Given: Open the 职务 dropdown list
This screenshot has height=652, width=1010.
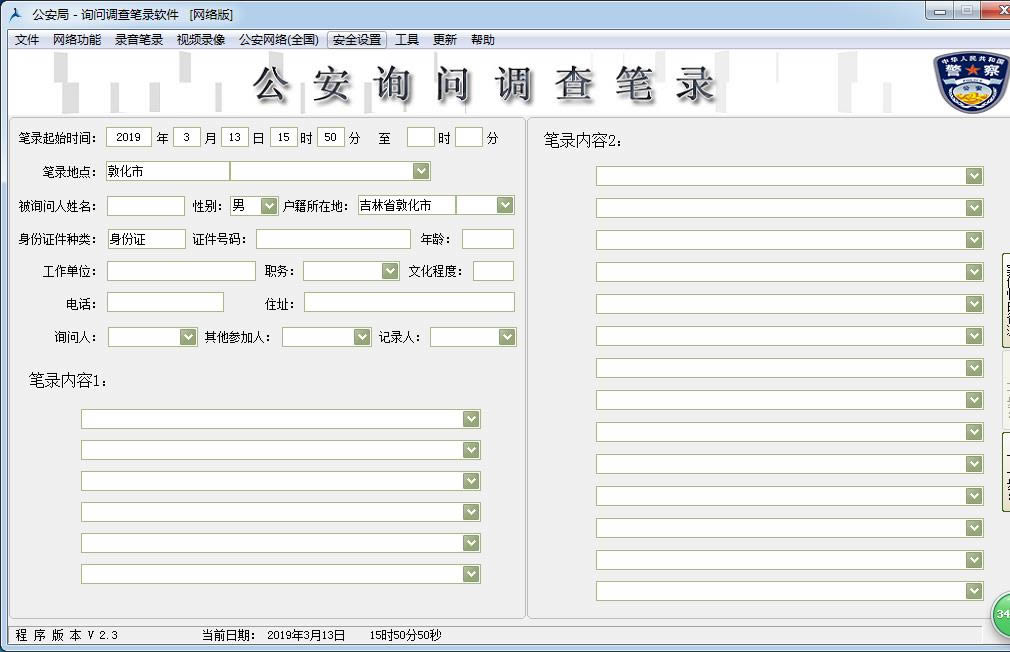Looking at the screenshot, I should pyautogui.click(x=390, y=271).
